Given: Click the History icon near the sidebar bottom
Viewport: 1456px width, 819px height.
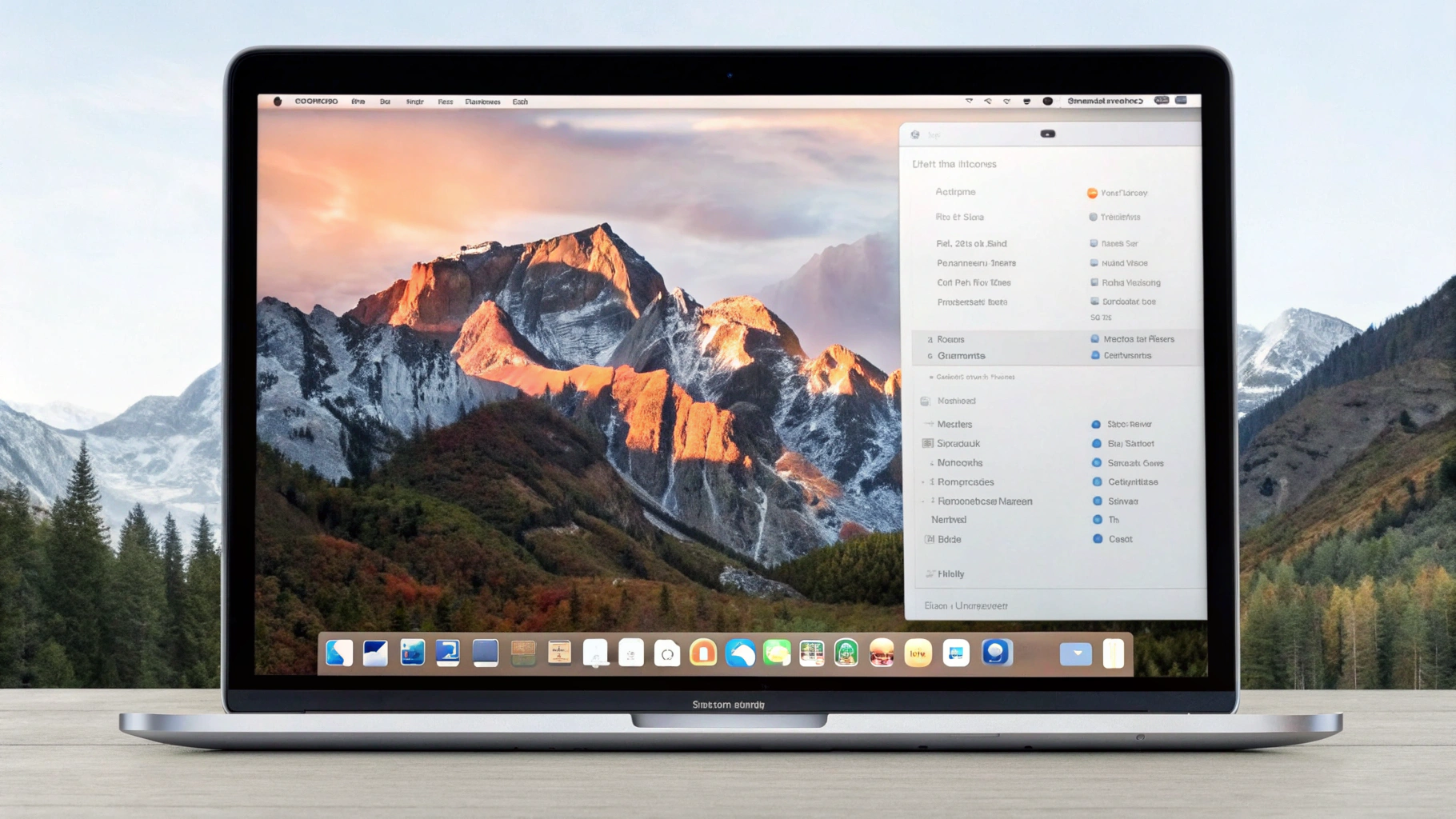Looking at the screenshot, I should click(930, 574).
